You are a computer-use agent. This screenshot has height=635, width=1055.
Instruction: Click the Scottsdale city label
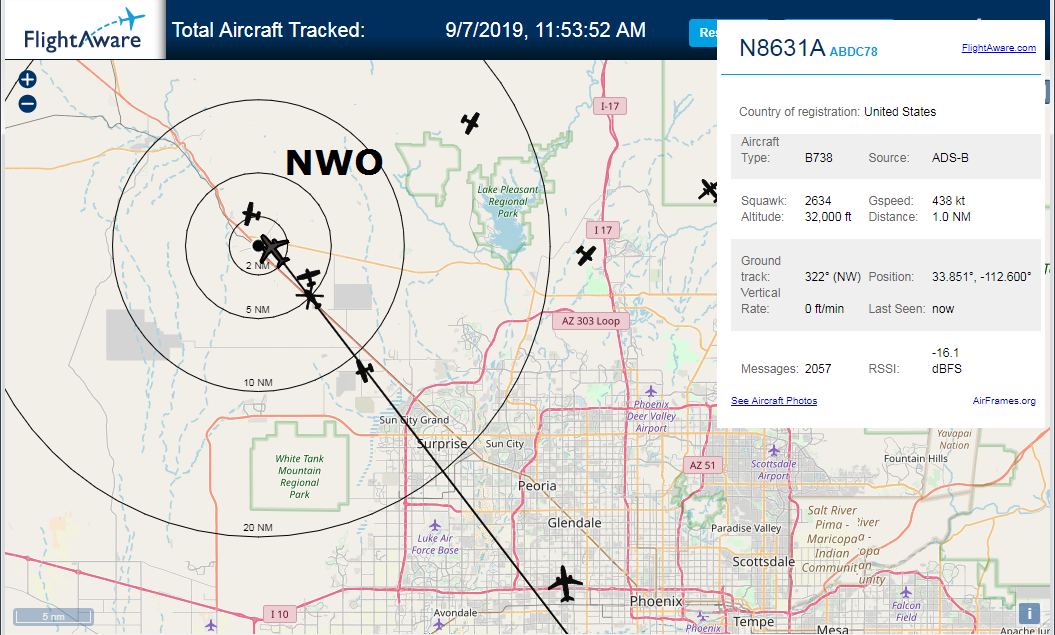pyautogui.click(x=764, y=562)
